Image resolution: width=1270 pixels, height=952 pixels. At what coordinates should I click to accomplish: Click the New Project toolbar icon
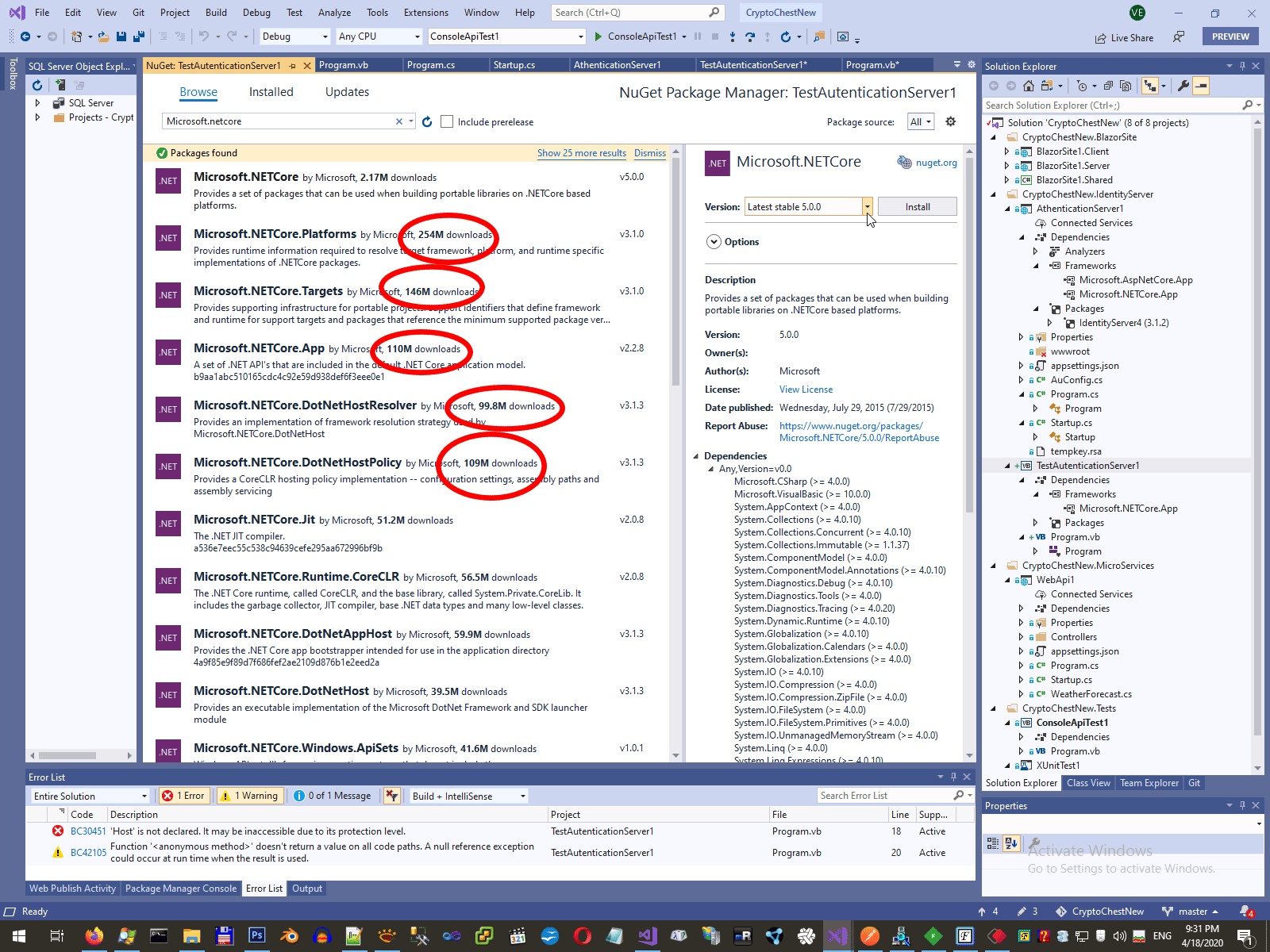[76, 36]
